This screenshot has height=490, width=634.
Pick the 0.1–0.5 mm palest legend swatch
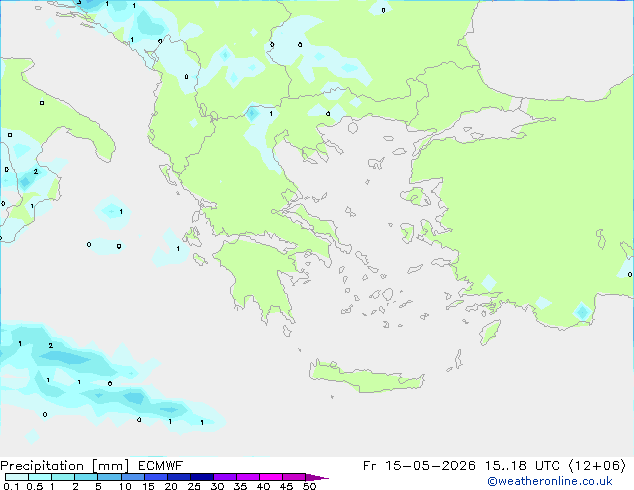[x=17, y=477]
